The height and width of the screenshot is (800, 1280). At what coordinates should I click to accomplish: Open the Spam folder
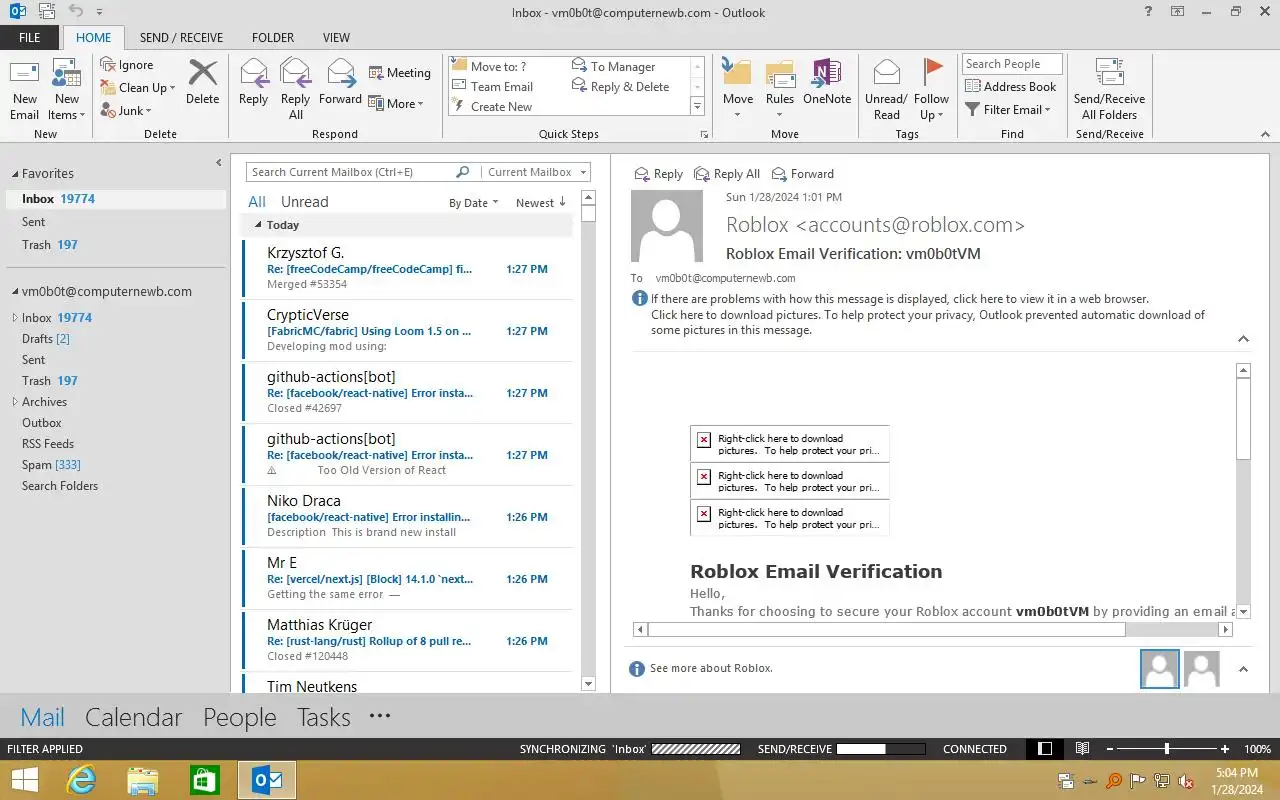51,465
